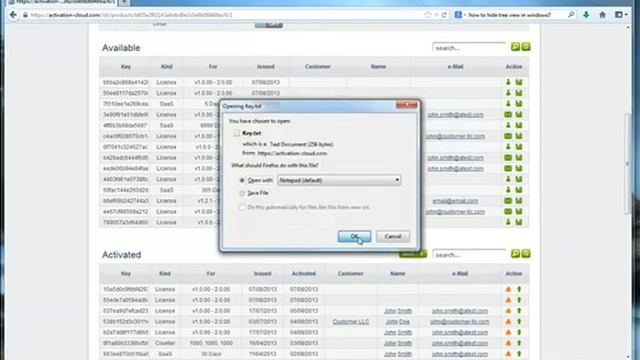The image size is (640, 360).
Task: Confirm the download dialog with OK
Action: (x=354, y=236)
